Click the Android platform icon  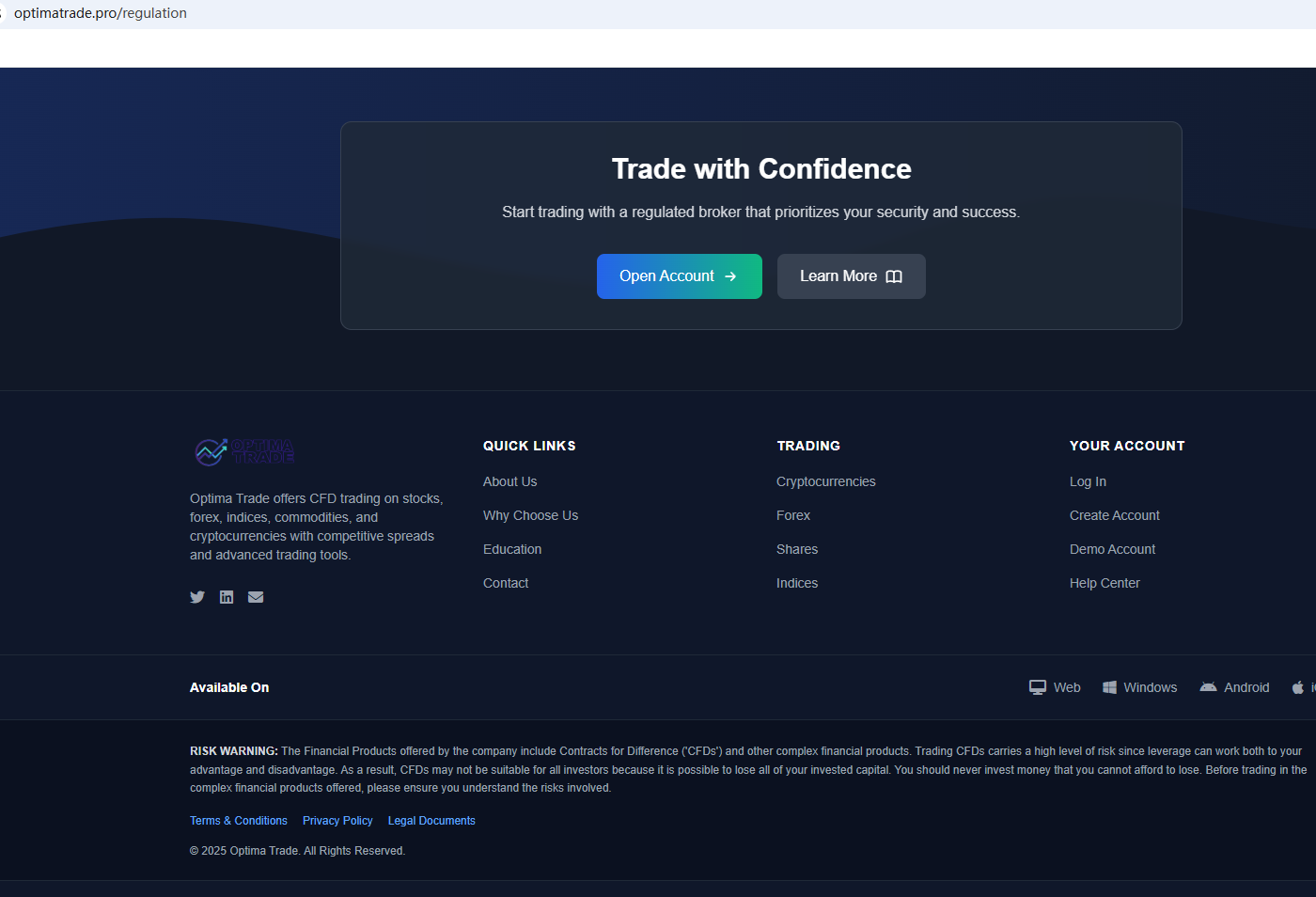click(1208, 687)
